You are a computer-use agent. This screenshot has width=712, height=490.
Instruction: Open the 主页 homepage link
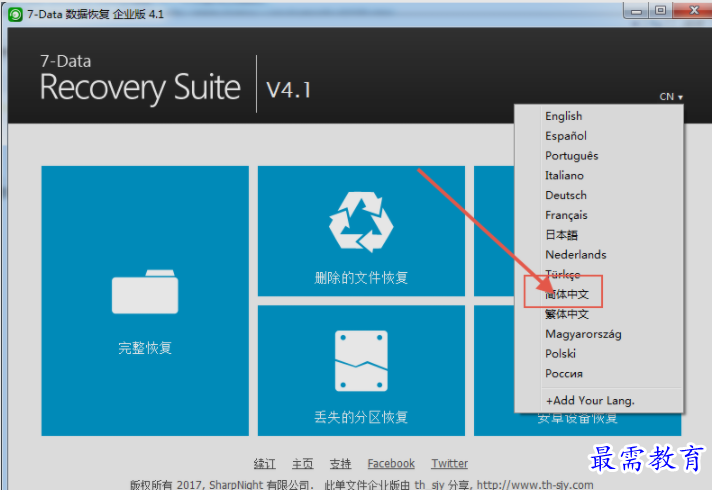(x=302, y=464)
